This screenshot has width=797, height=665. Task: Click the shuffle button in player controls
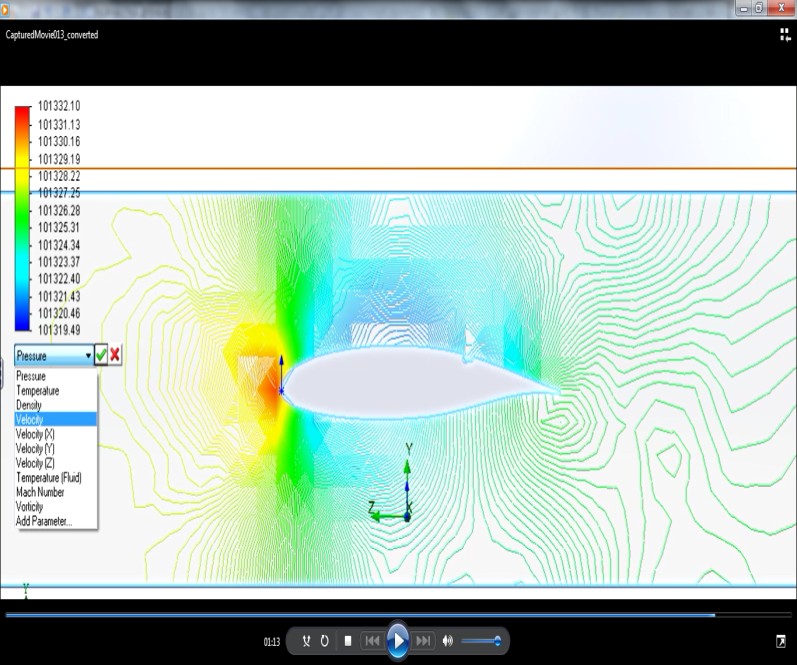coord(306,641)
